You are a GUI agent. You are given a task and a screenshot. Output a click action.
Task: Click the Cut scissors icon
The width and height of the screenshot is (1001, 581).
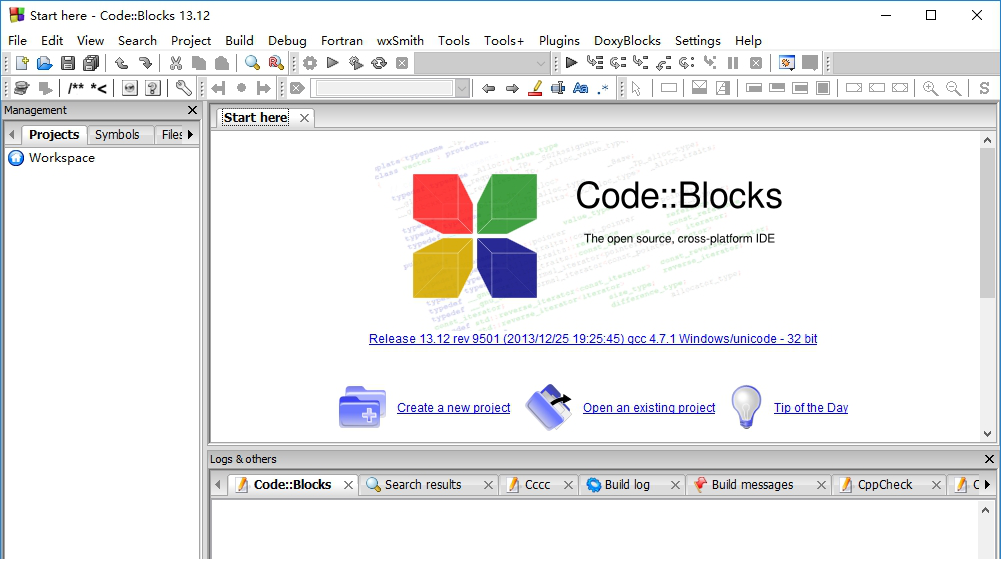pos(176,63)
